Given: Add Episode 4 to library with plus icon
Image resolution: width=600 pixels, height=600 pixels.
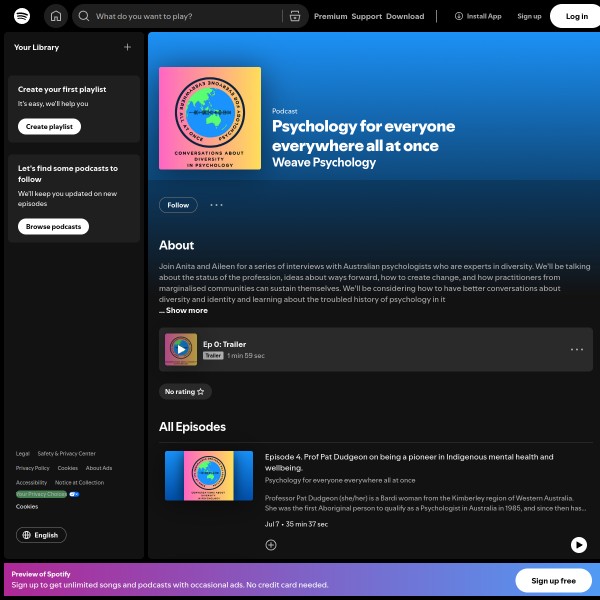Looking at the screenshot, I should [271, 545].
